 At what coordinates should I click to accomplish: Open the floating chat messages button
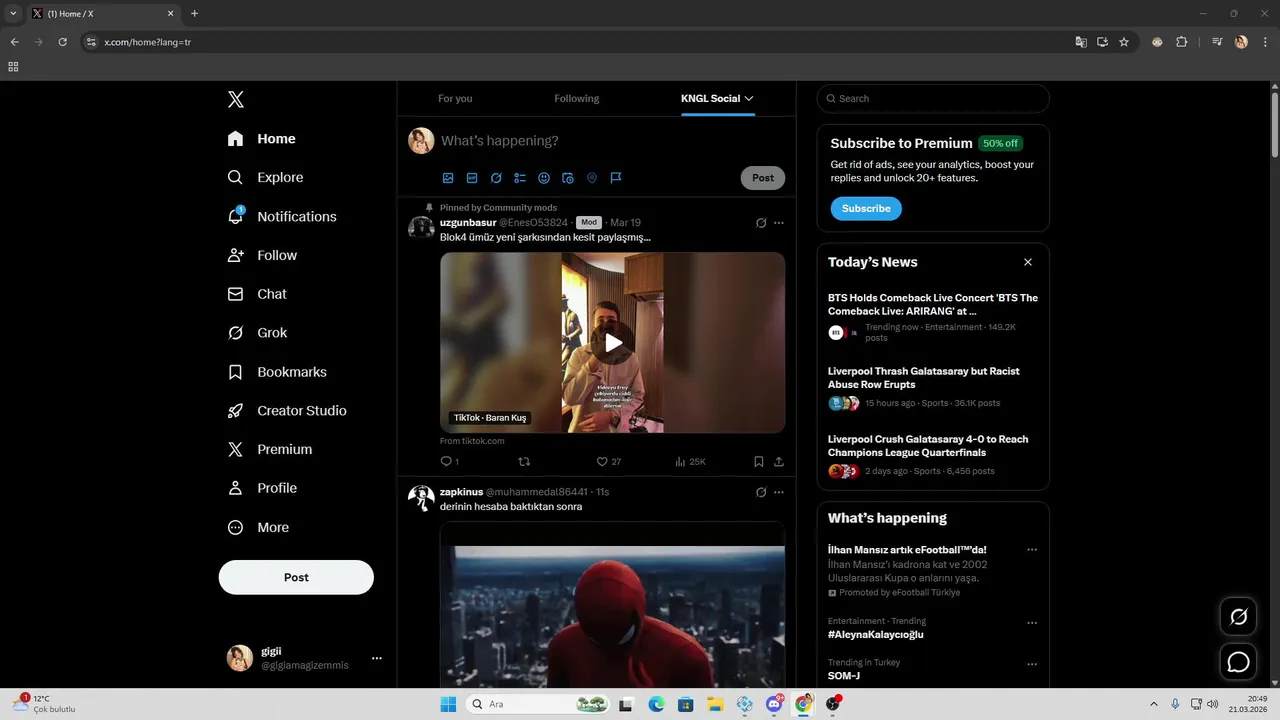pyautogui.click(x=1238, y=662)
